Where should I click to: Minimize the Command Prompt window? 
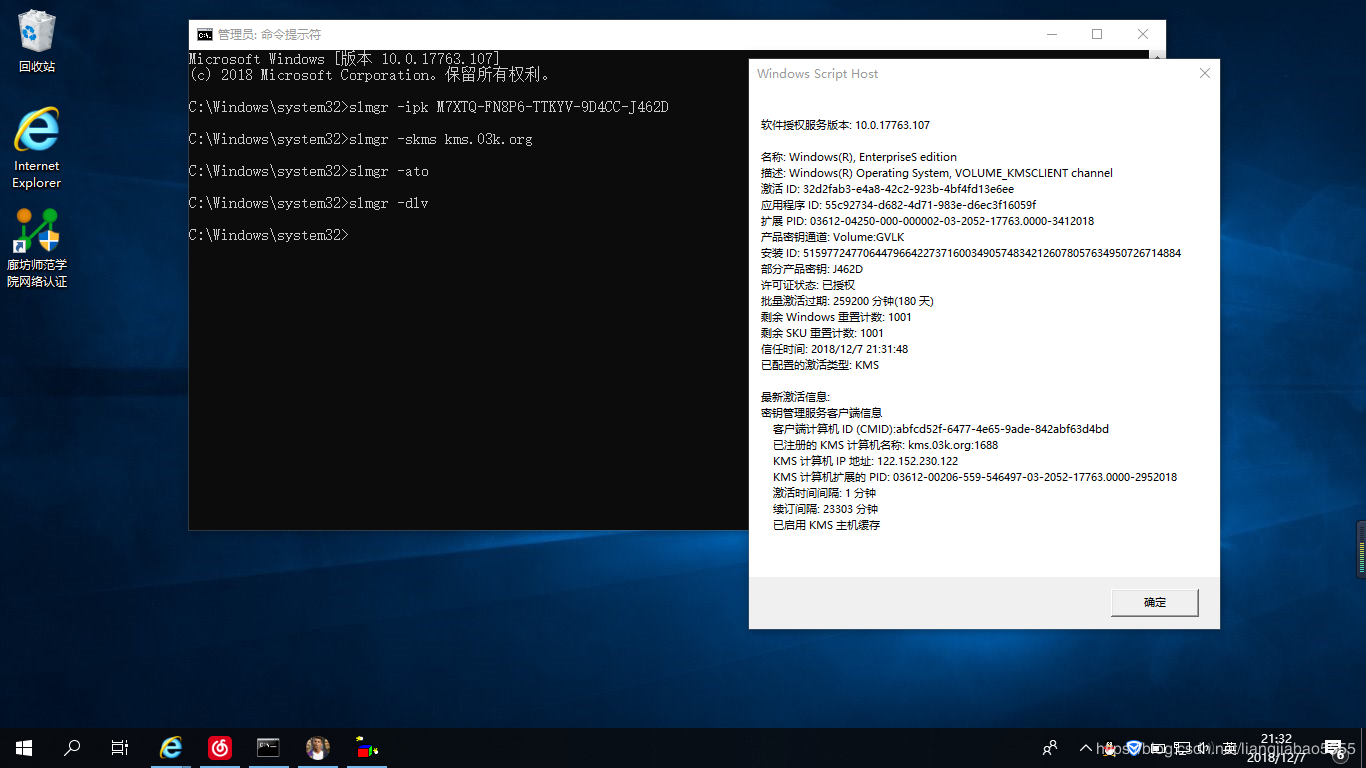click(1051, 34)
